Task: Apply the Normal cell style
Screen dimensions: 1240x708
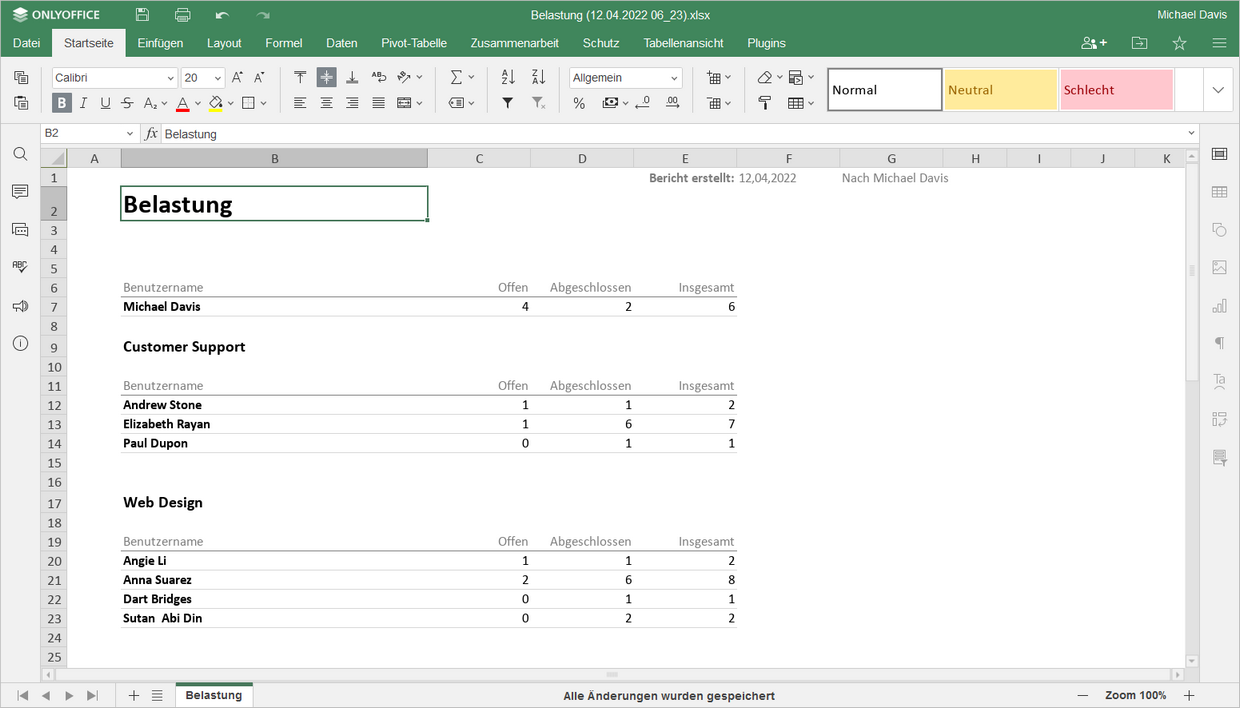Action: [885, 90]
